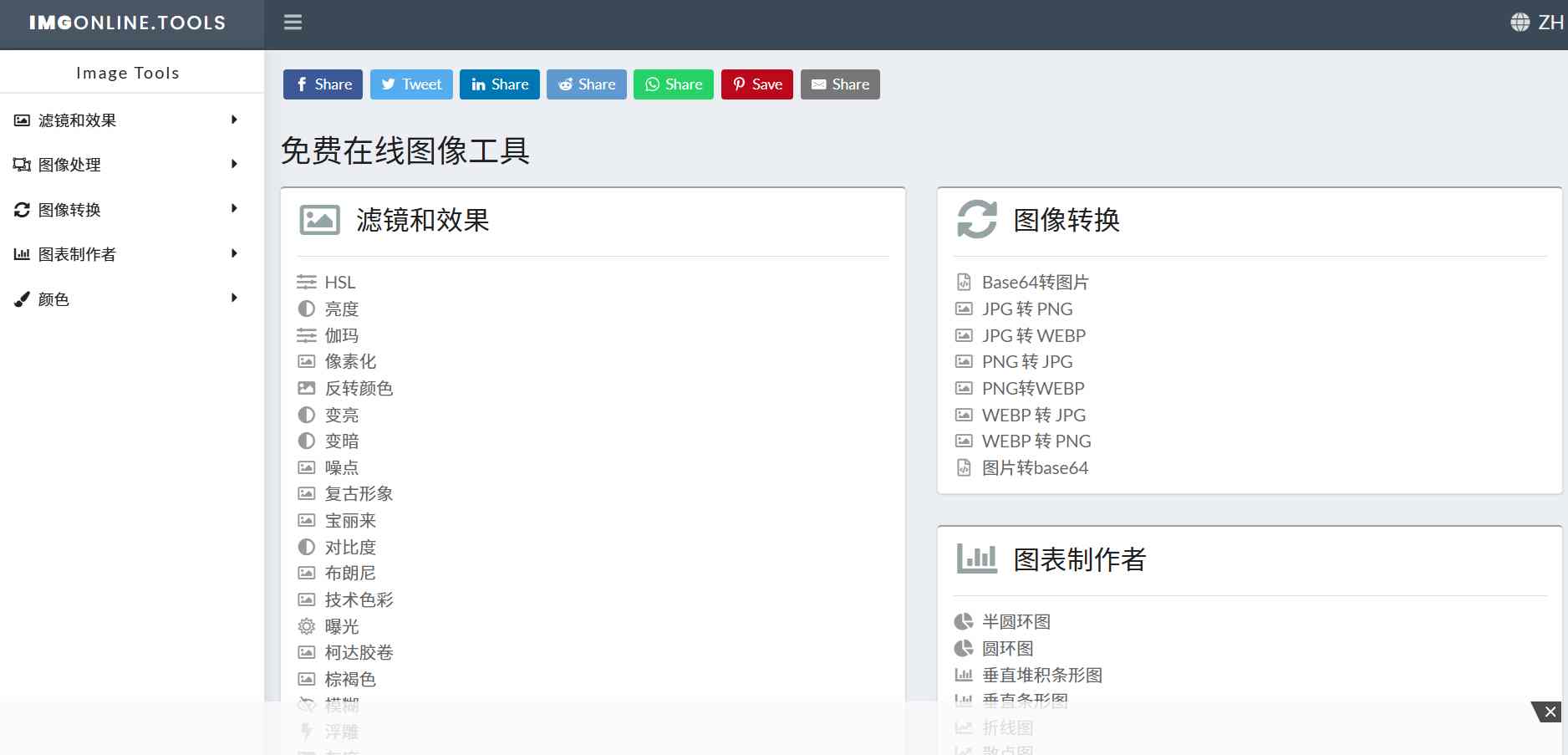
Task: Open the JPG 转 PNG converter
Action: pos(1026,309)
